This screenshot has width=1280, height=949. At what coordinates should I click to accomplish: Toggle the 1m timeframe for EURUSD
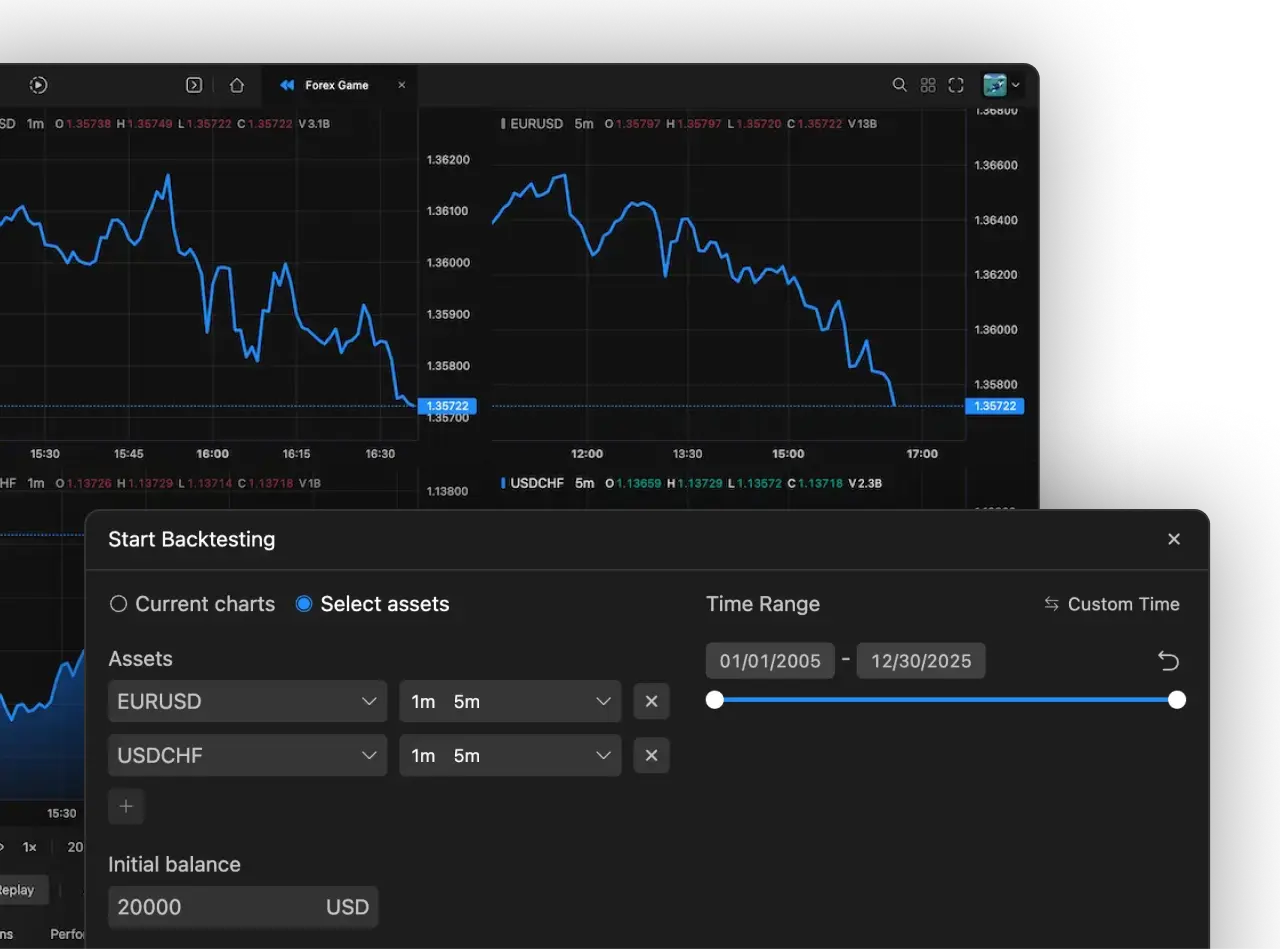(x=423, y=701)
